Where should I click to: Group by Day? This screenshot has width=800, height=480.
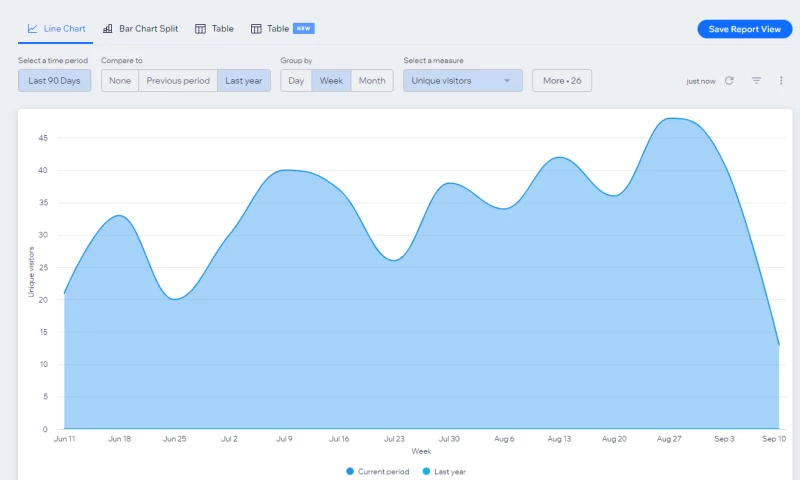coord(296,81)
